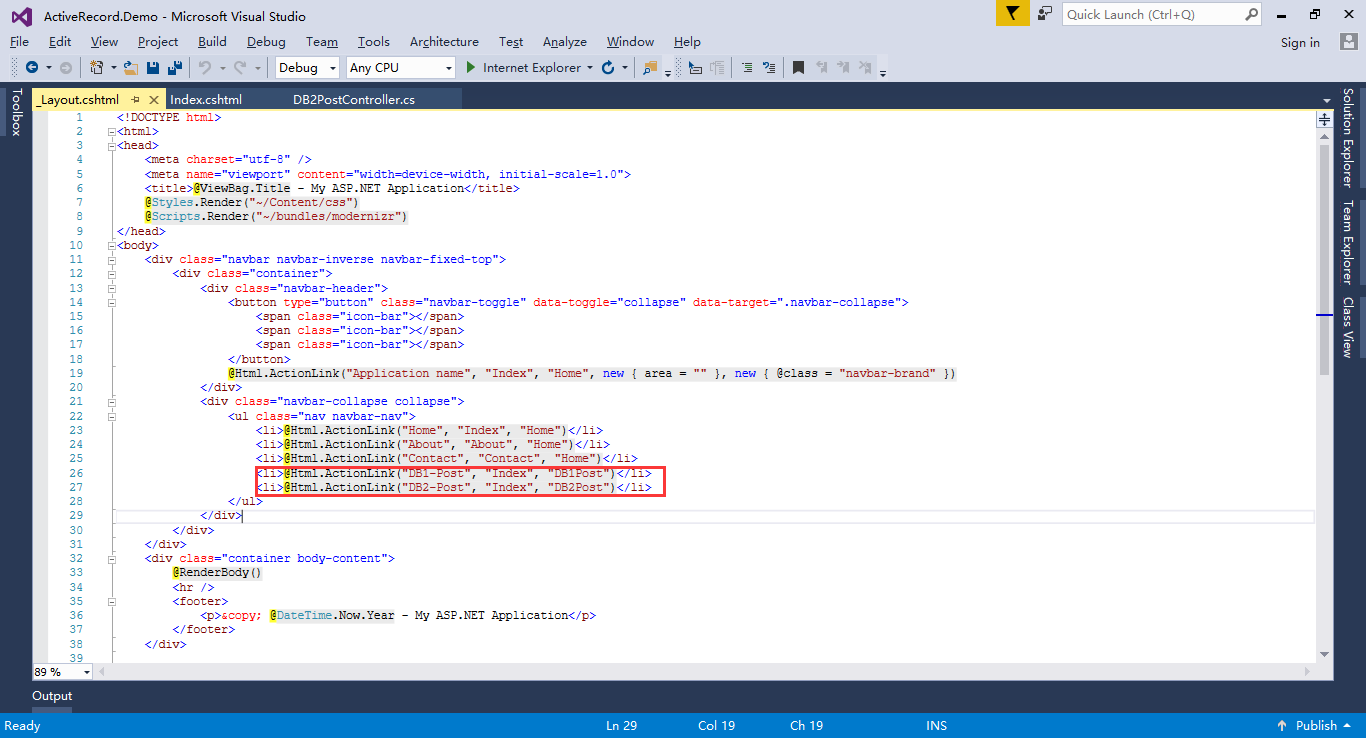Screen dimensions: 1366x738
Task: Open the Tools menu
Action: click(374, 42)
